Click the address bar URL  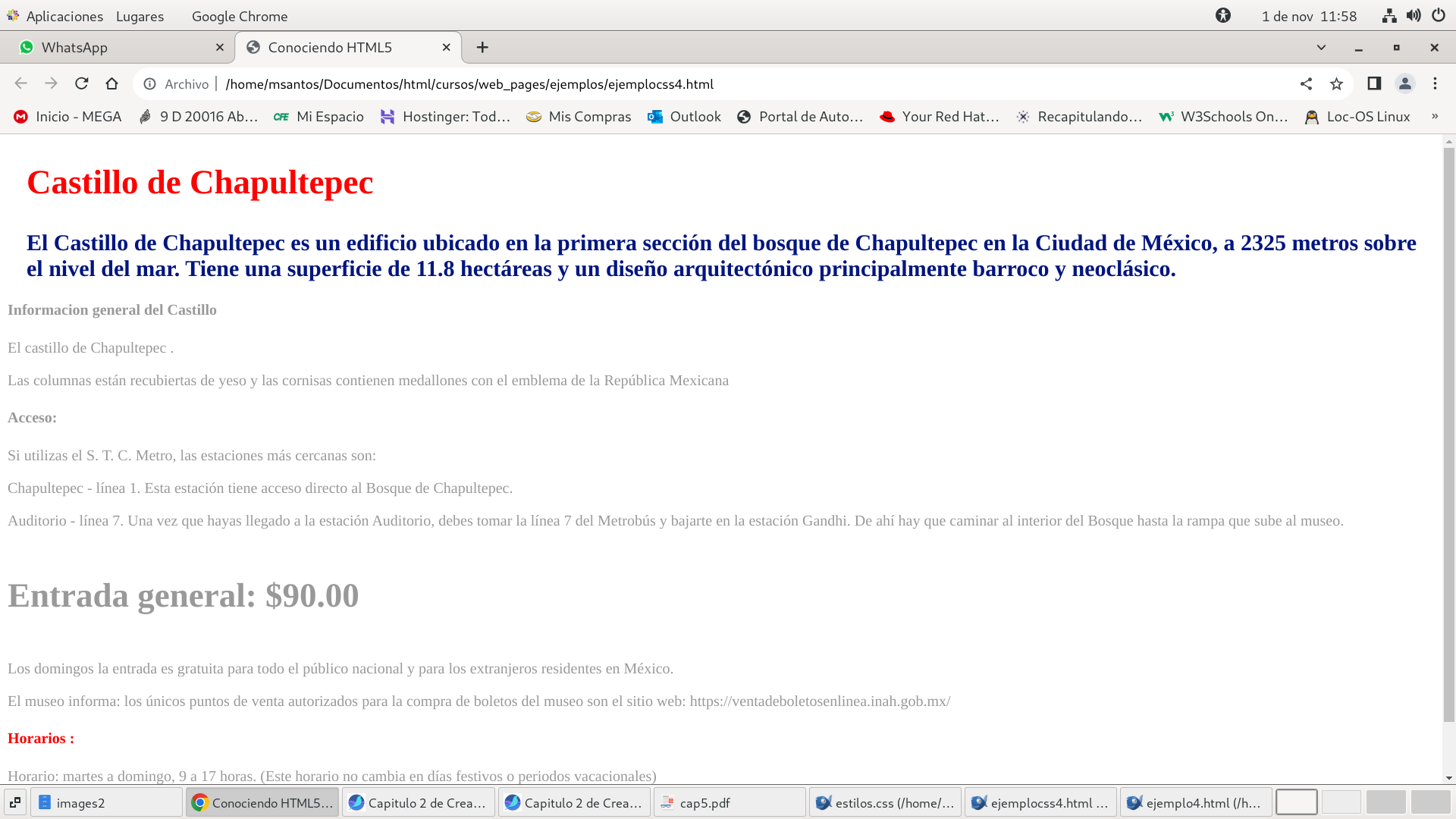(470, 84)
